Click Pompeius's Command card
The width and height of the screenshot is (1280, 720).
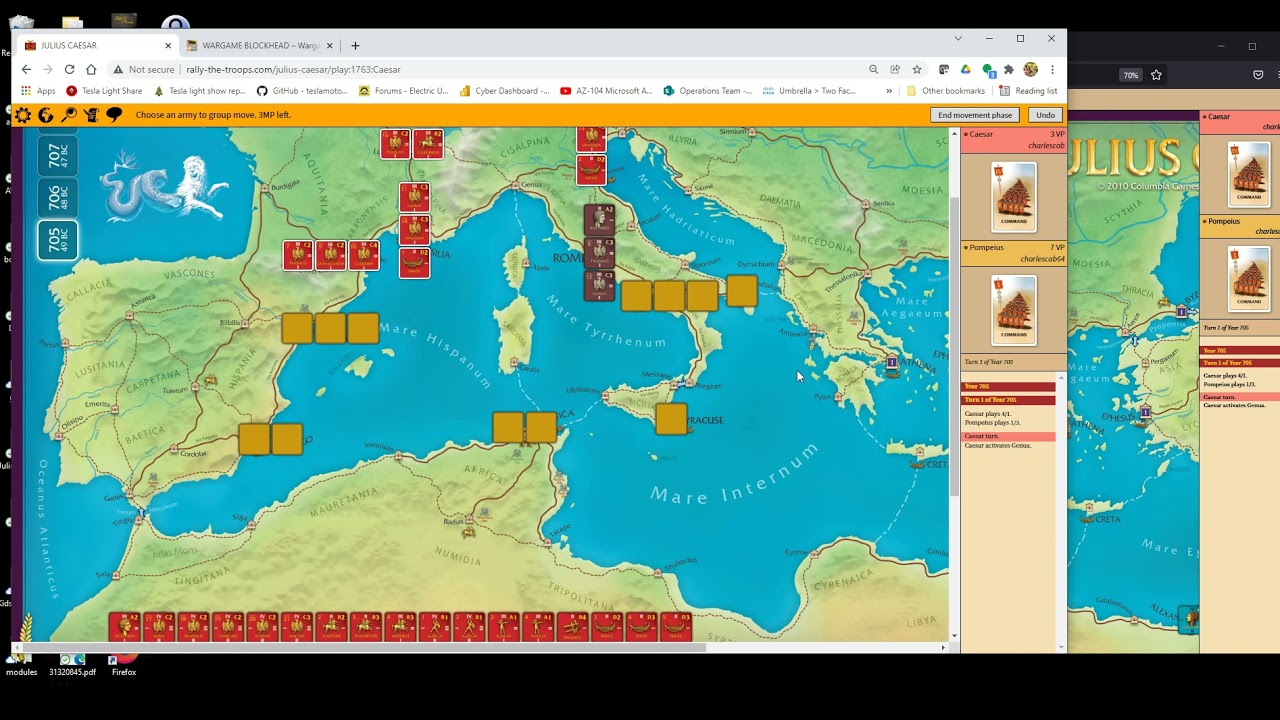pyautogui.click(x=1013, y=310)
